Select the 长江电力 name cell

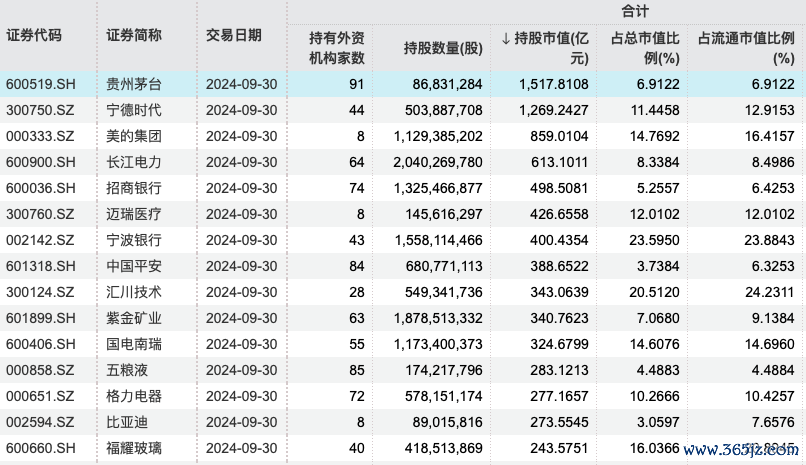[x=134, y=162]
